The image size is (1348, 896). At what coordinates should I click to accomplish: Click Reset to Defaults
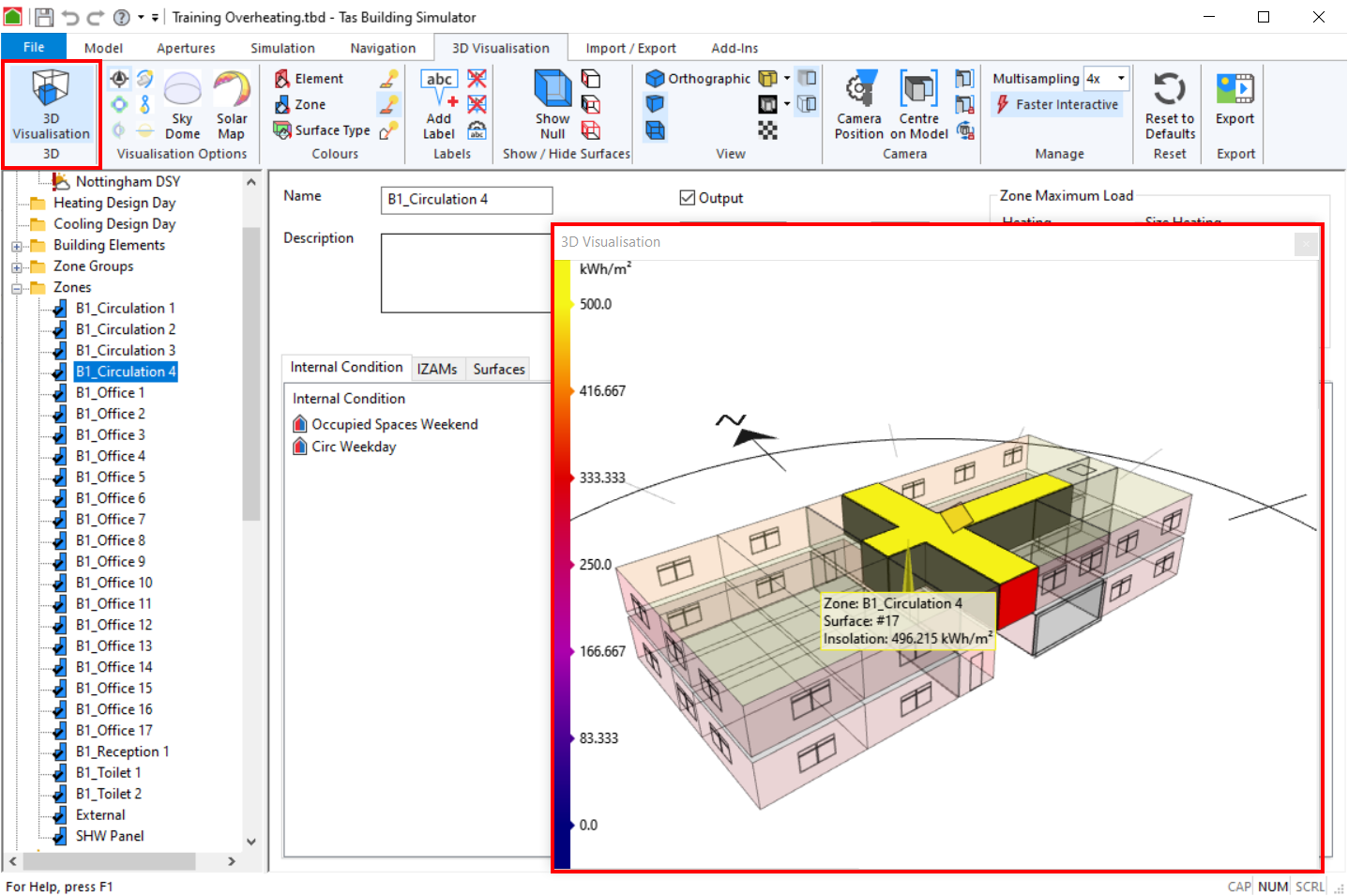pos(1170,105)
